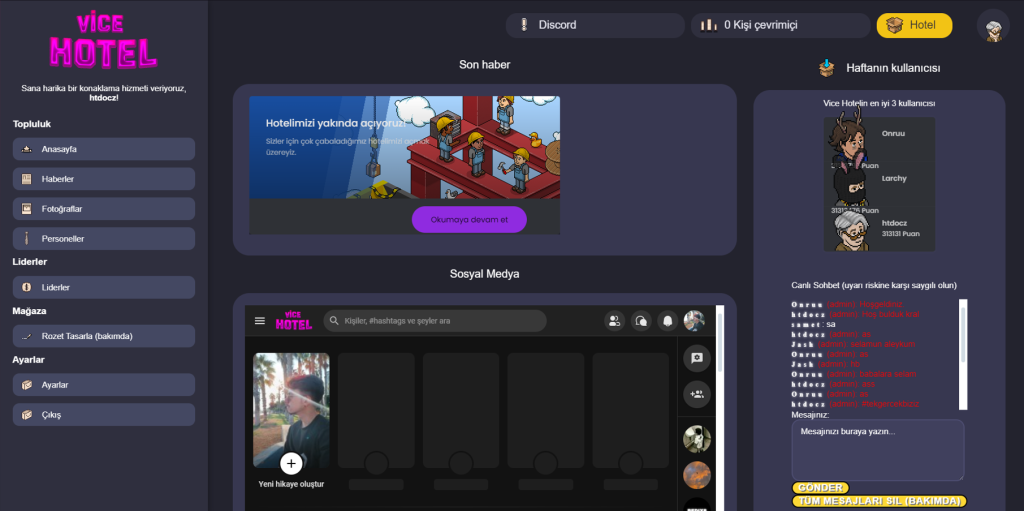Click the Çıkış box icon
Image resolution: width=1024 pixels, height=511 pixels.
coord(27,415)
